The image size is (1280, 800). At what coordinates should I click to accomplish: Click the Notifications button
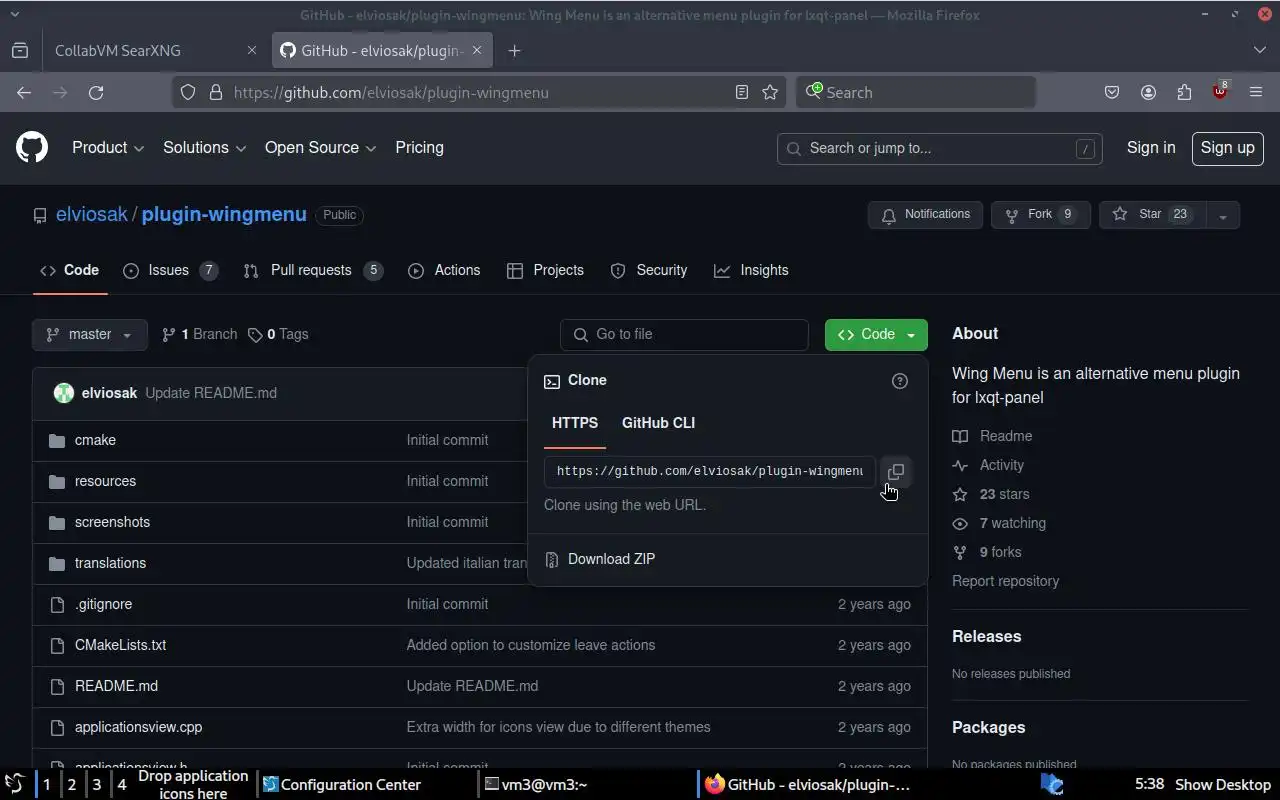coord(926,215)
